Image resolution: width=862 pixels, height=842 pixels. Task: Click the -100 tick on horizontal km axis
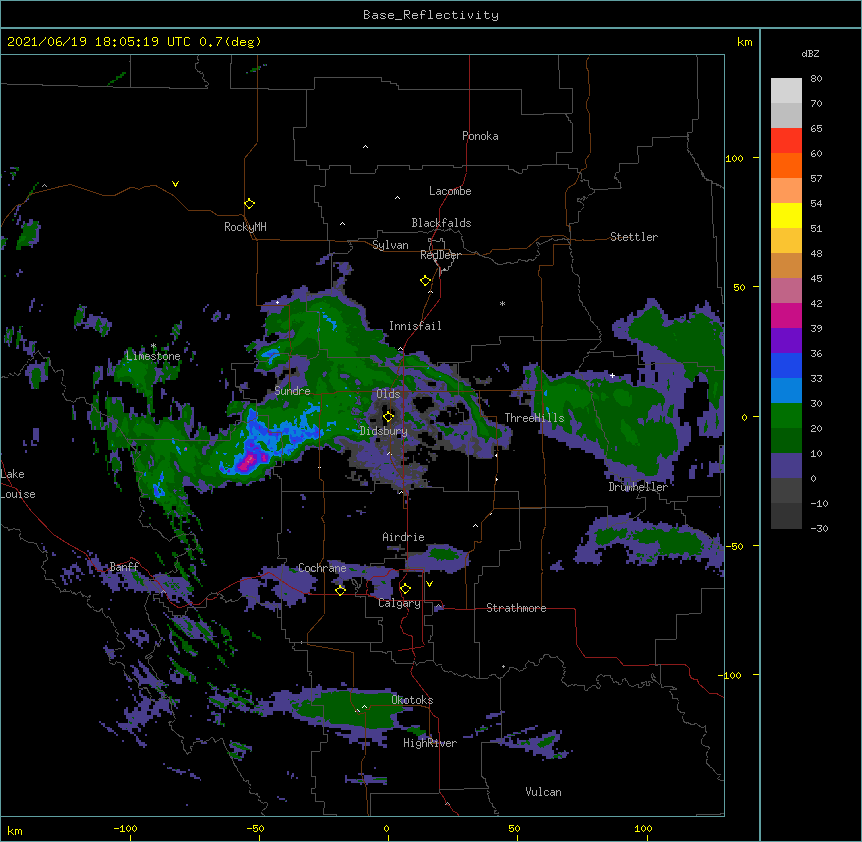point(125,829)
